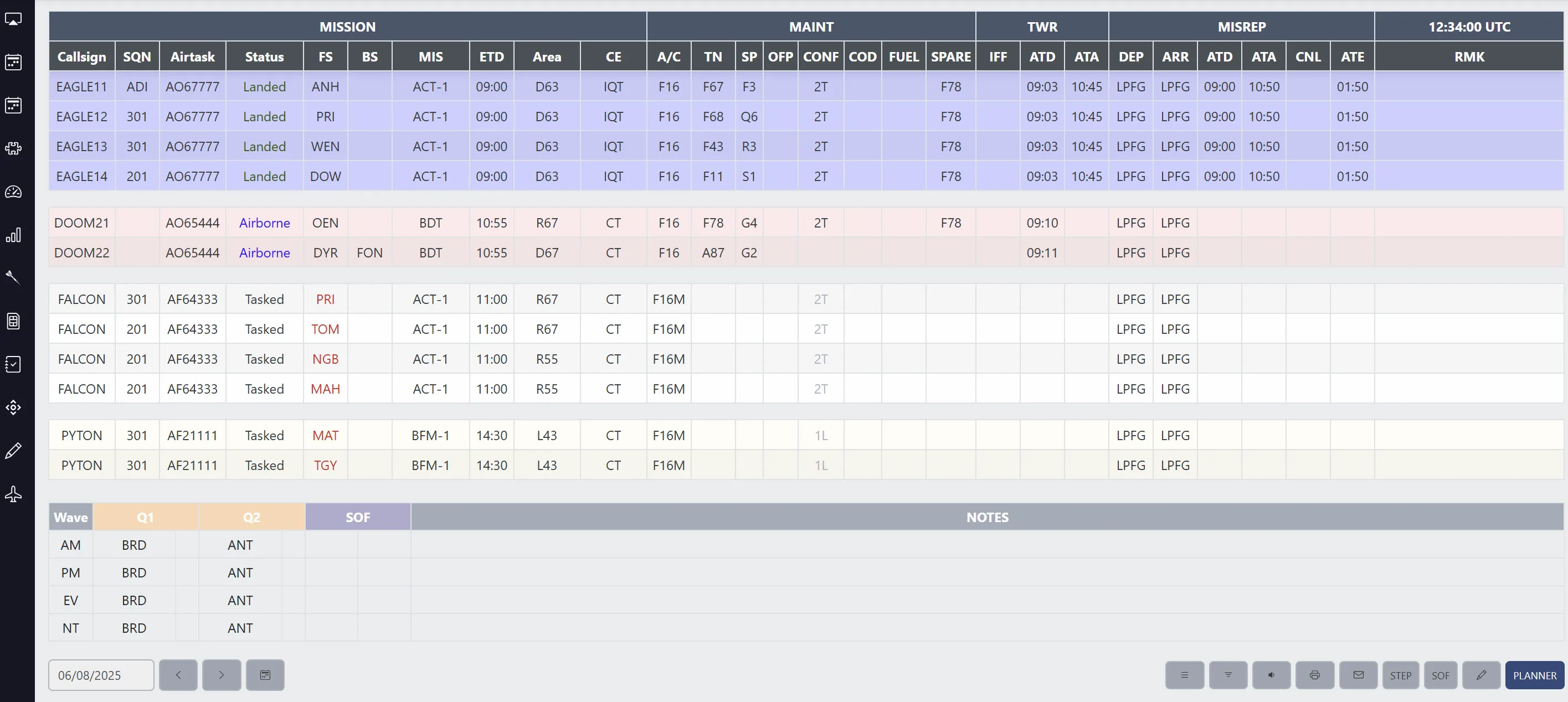
Task: Open the calendar date picker button
Action: pyautogui.click(x=265, y=675)
